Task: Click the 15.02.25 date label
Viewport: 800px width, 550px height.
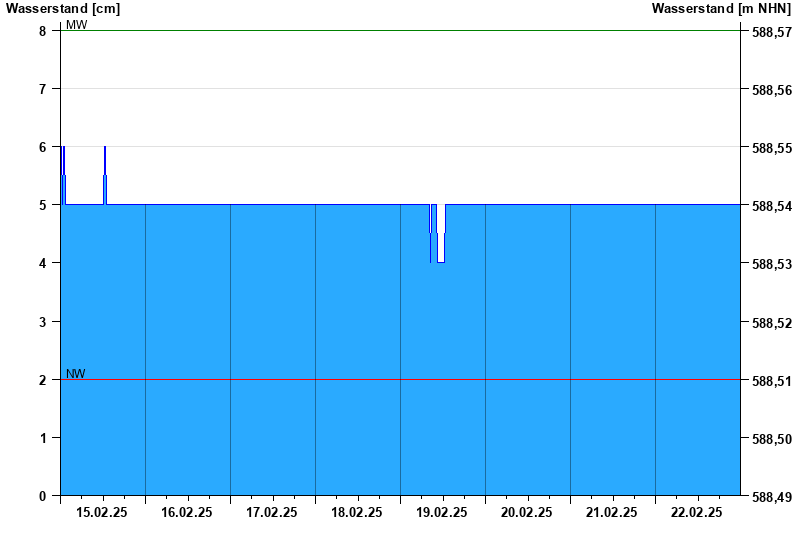Action: [102, 513]
